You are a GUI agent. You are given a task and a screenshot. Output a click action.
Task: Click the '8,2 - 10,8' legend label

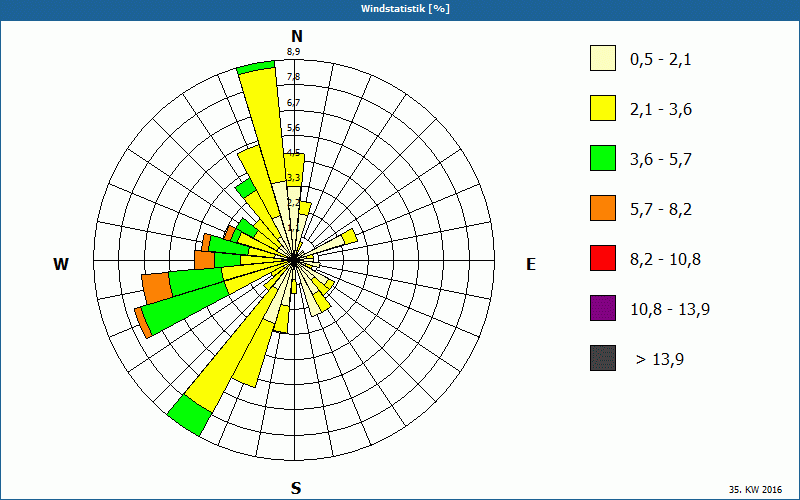pyautogui.click(x=665, y=260)
